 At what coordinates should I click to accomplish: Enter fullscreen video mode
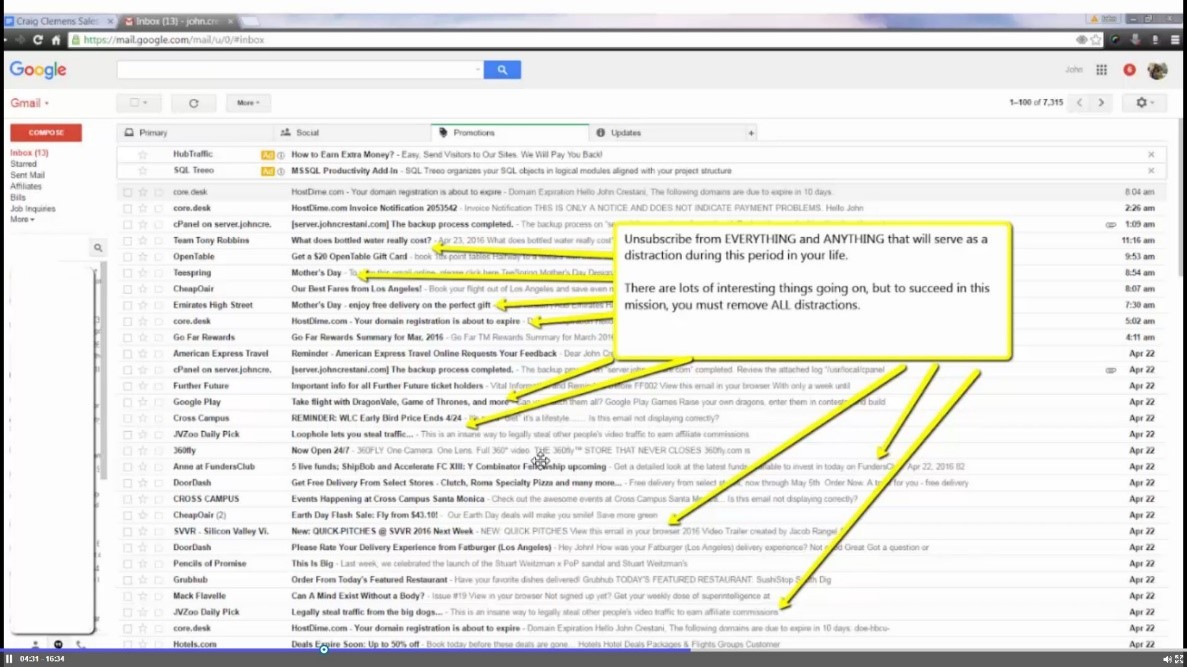click(x=1179, y=659)
